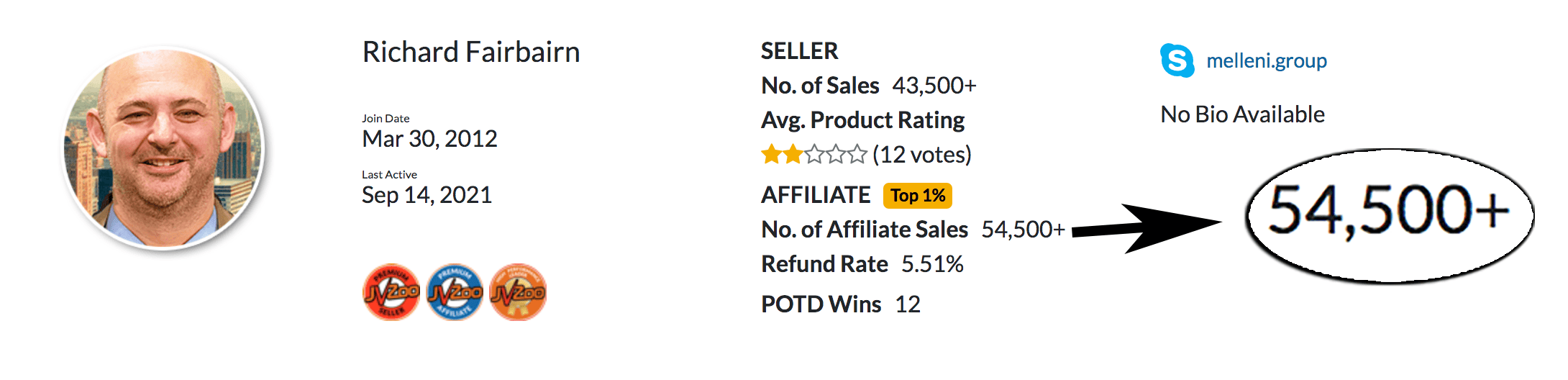Click the red JVZoo Premium Seller badge
The height and width of the screenshot is (380, 1568).
(x=391, y=292)
